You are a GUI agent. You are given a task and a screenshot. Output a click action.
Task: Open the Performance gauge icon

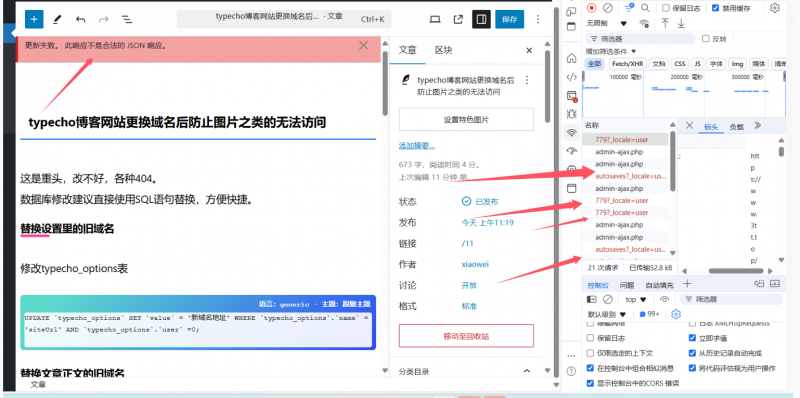(x=572, y=151)
